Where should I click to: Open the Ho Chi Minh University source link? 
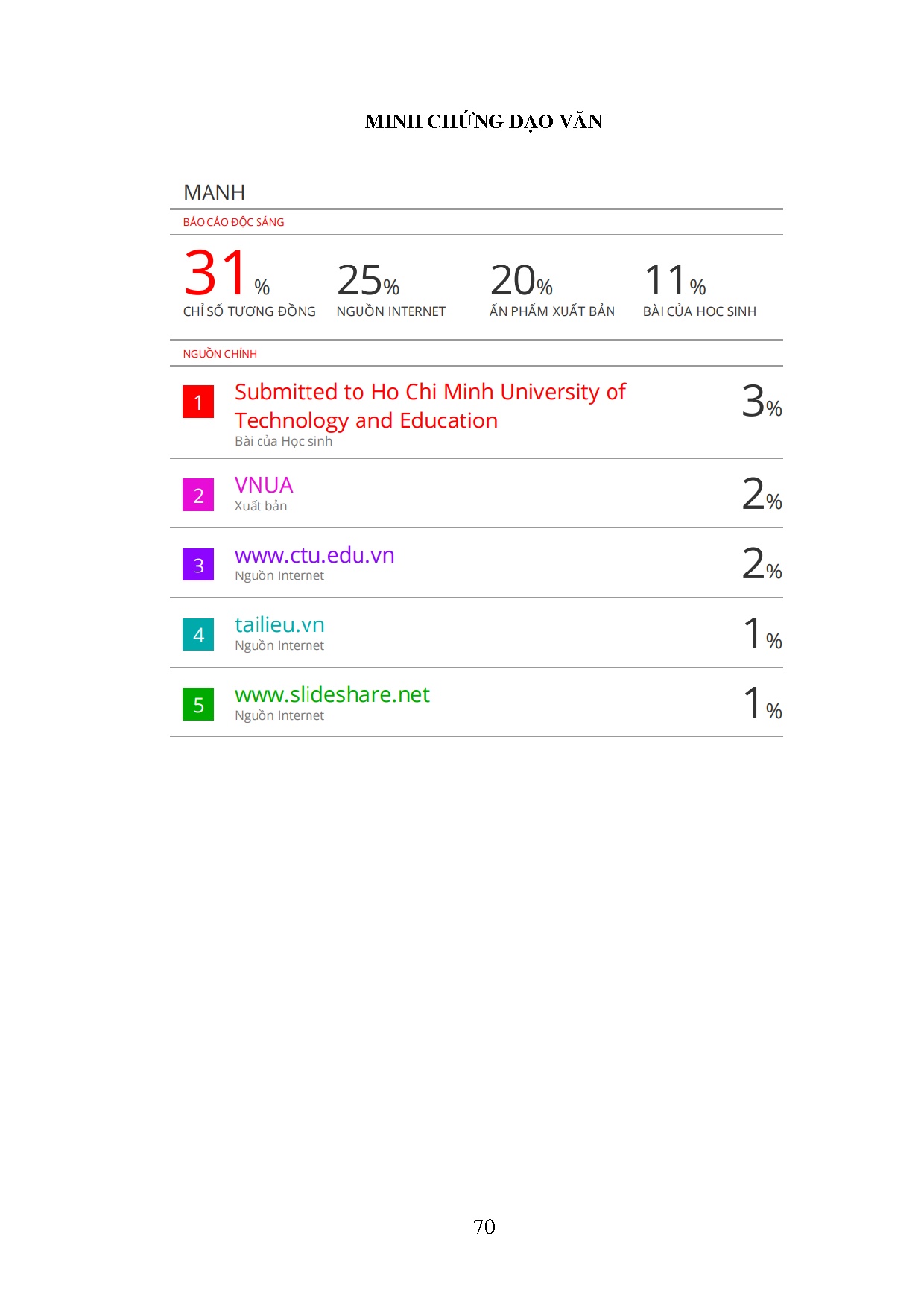pos(429,405)
